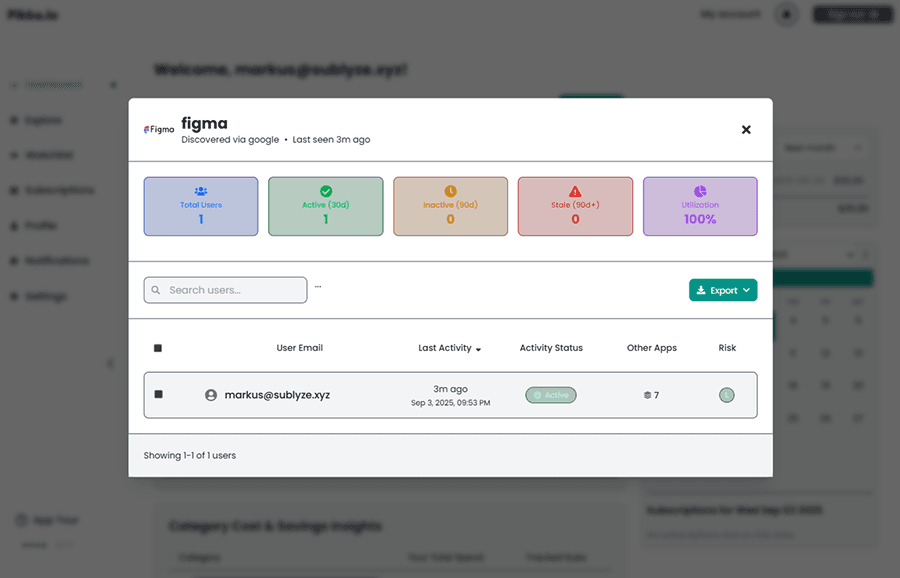The height and width of the screenshot is (578, 900).
Task: Click the green Risk indicator circle
Action: click(726, 394)
